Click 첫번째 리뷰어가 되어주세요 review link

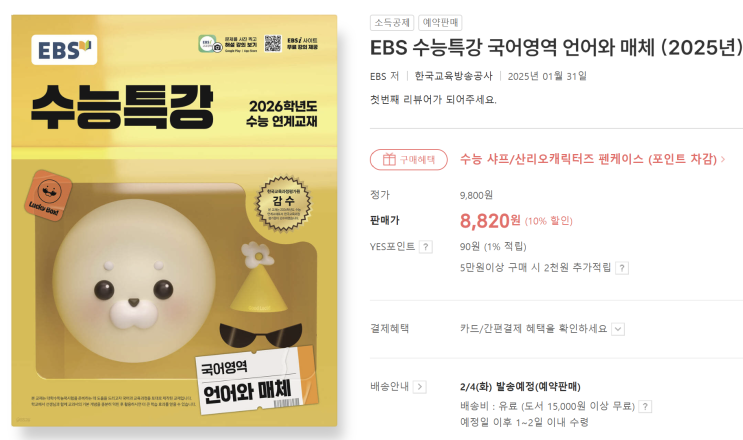pos(433,99)
